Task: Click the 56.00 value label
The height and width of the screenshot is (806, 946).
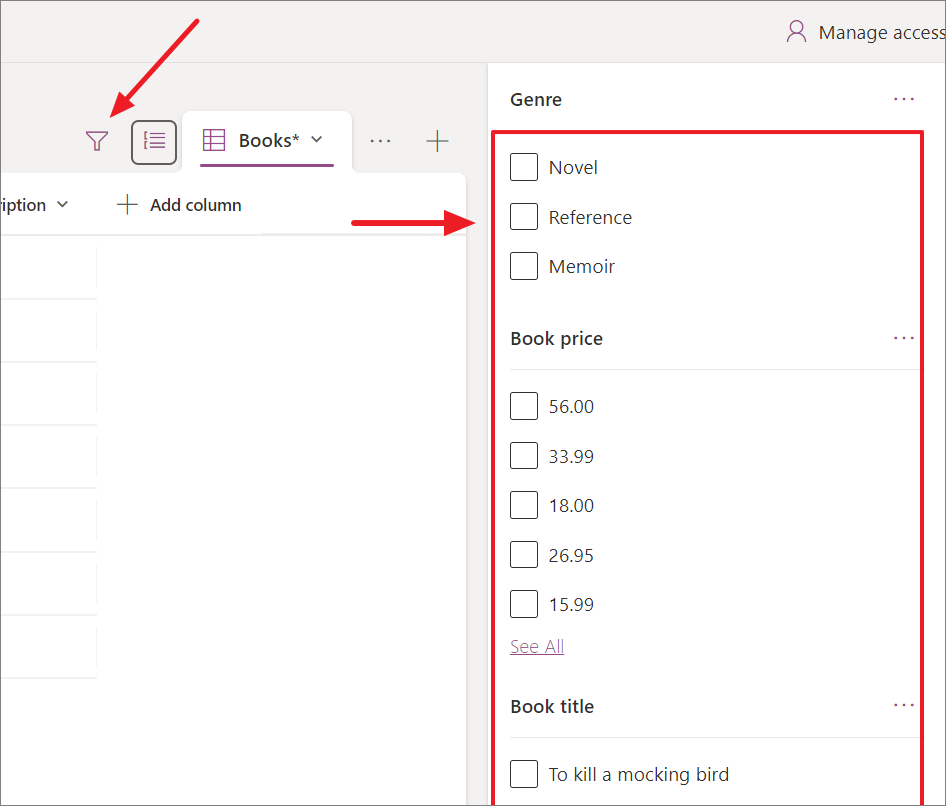Action: point(571,407)
